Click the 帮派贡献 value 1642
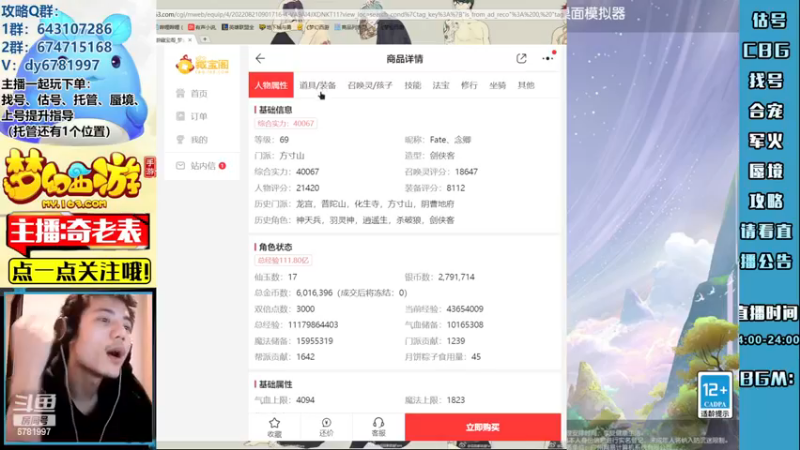This screenshot has height=450, width=800. tap(305, 357)
